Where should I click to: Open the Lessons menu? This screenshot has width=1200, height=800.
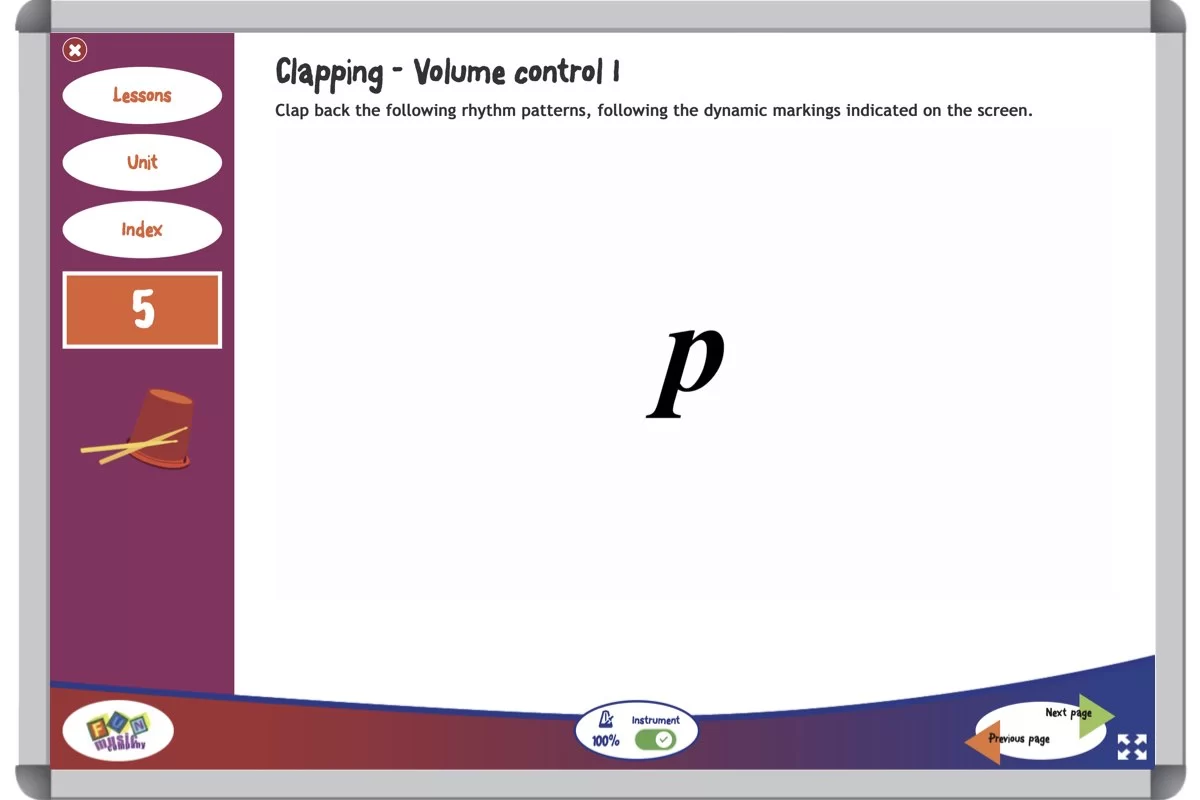(142, 96)
